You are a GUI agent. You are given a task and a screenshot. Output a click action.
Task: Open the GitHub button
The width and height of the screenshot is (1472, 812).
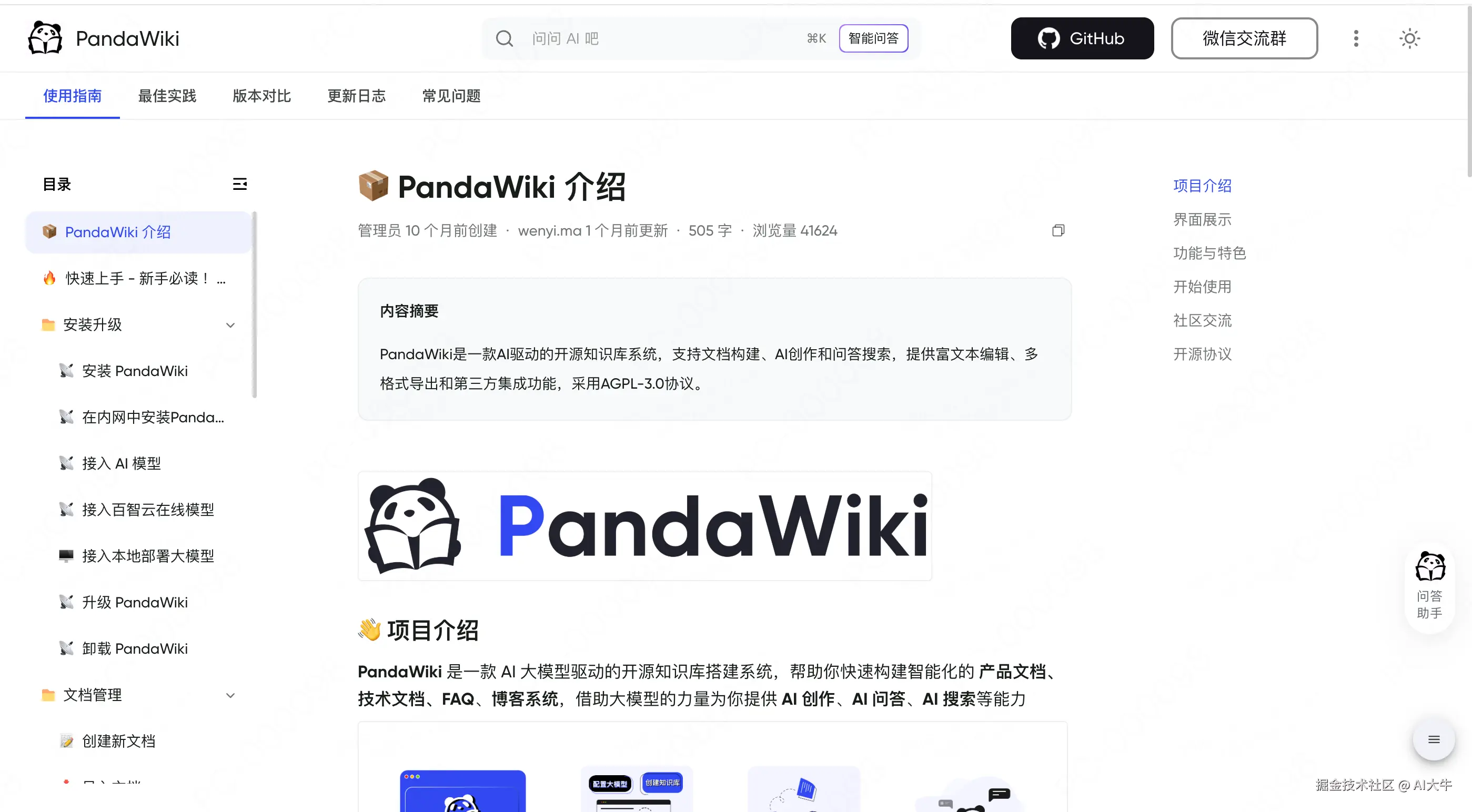[1082, 38]
